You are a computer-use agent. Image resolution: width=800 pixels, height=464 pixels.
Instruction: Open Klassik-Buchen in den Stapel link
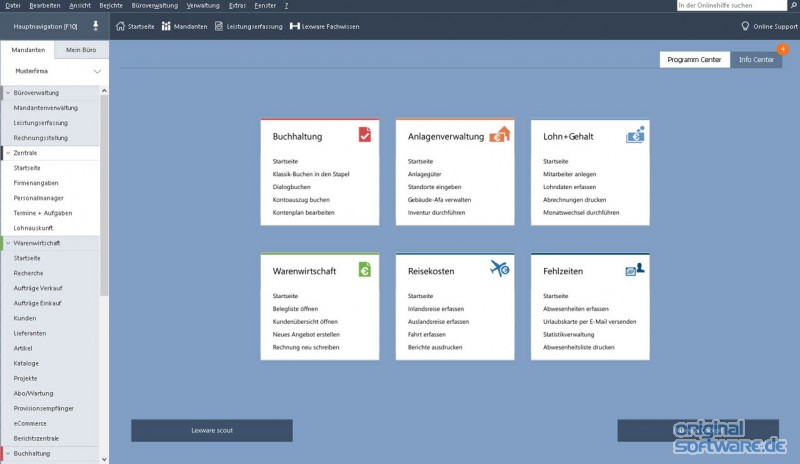(311, 174)
